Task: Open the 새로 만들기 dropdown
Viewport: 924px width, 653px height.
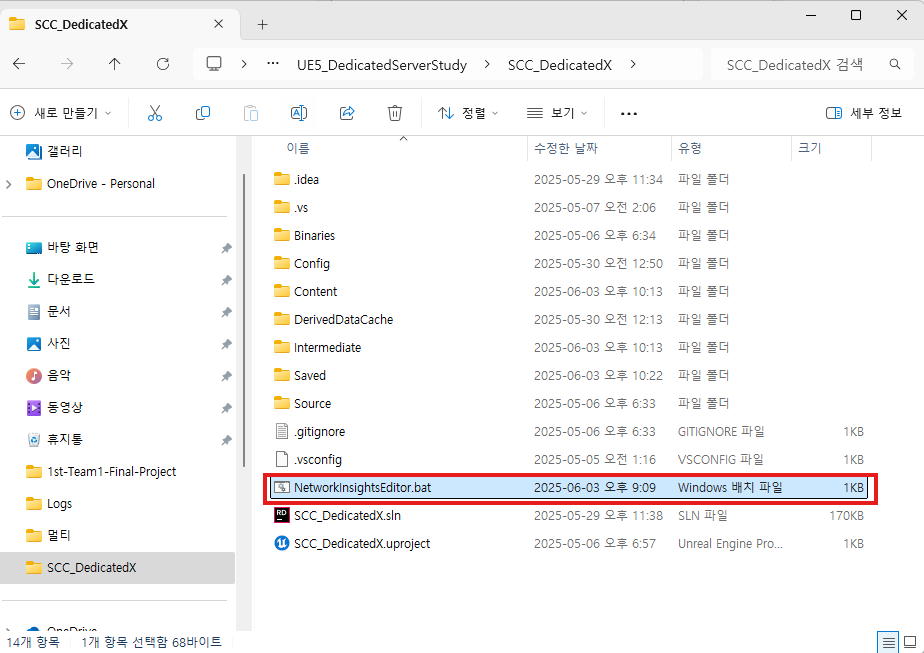Action: click(61, 113)
